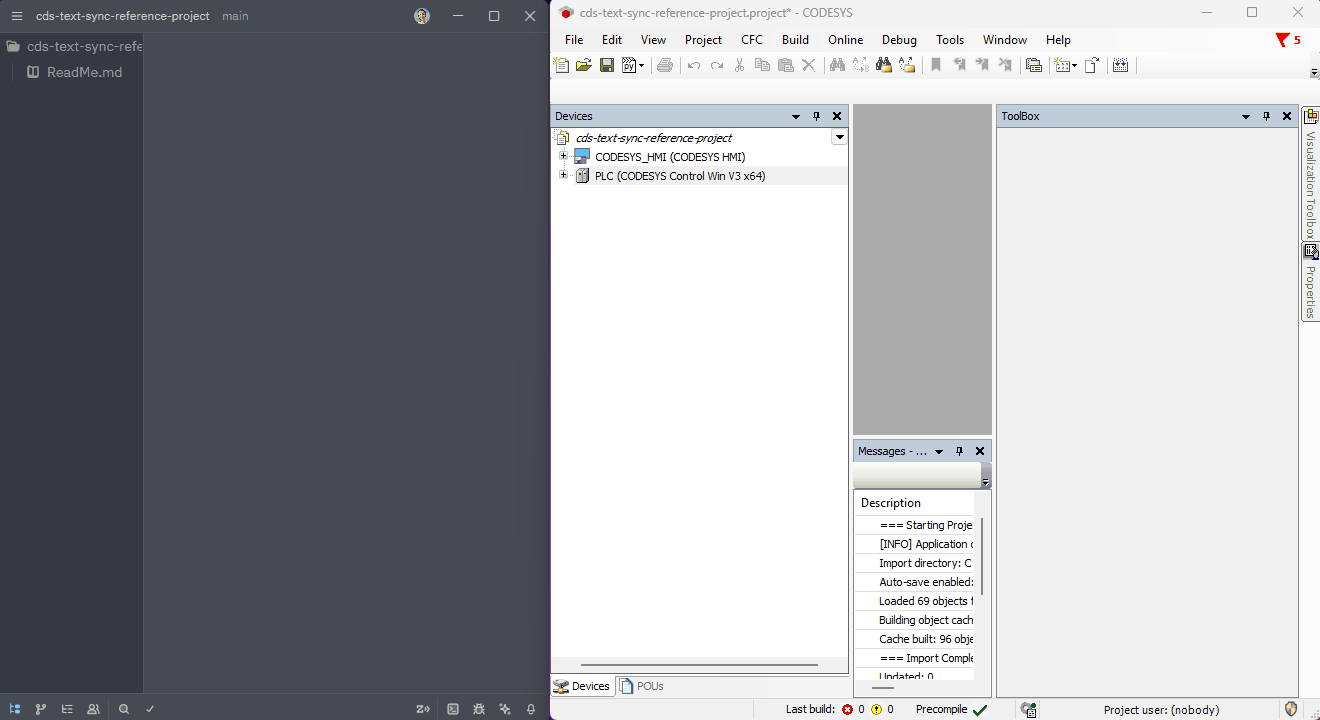This screenshot has height=720, width=1320.
Task: Click the Python script execute icon
Action: click(x=629, y=65)
